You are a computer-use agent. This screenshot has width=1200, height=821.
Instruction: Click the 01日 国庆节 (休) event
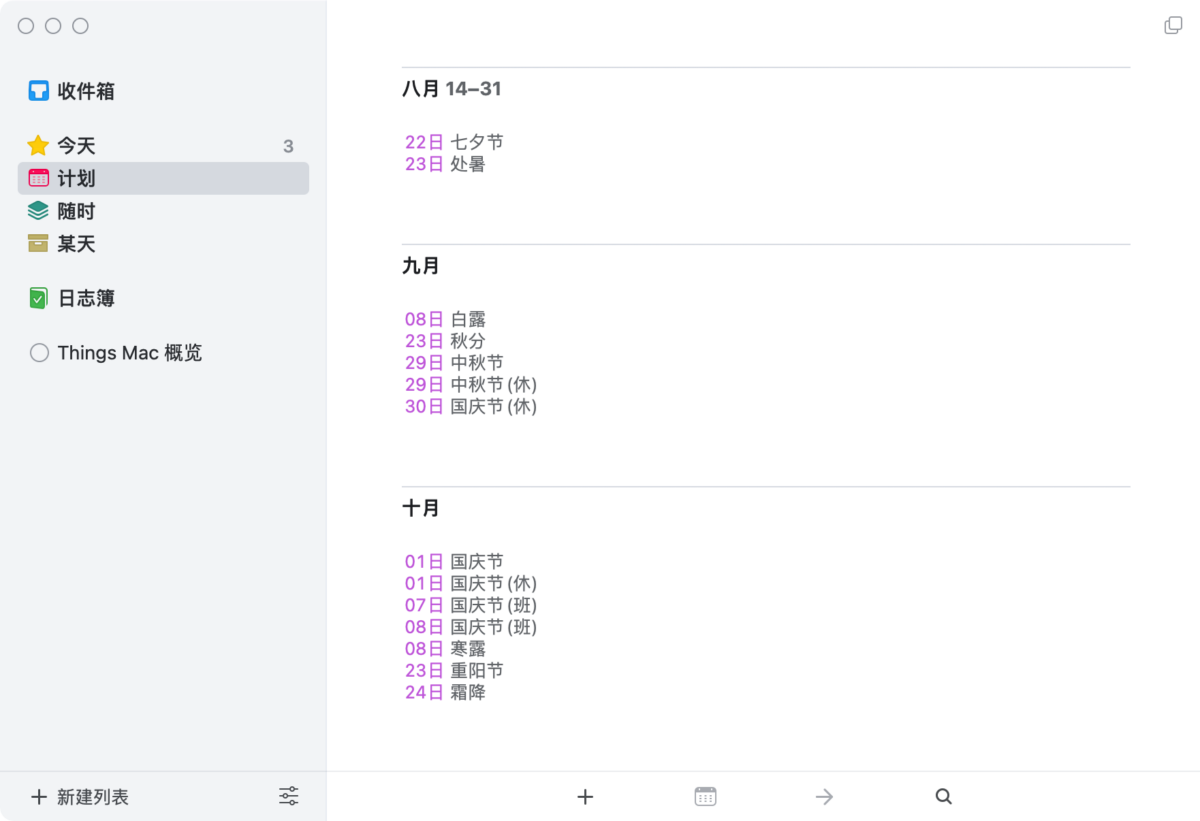471,583
